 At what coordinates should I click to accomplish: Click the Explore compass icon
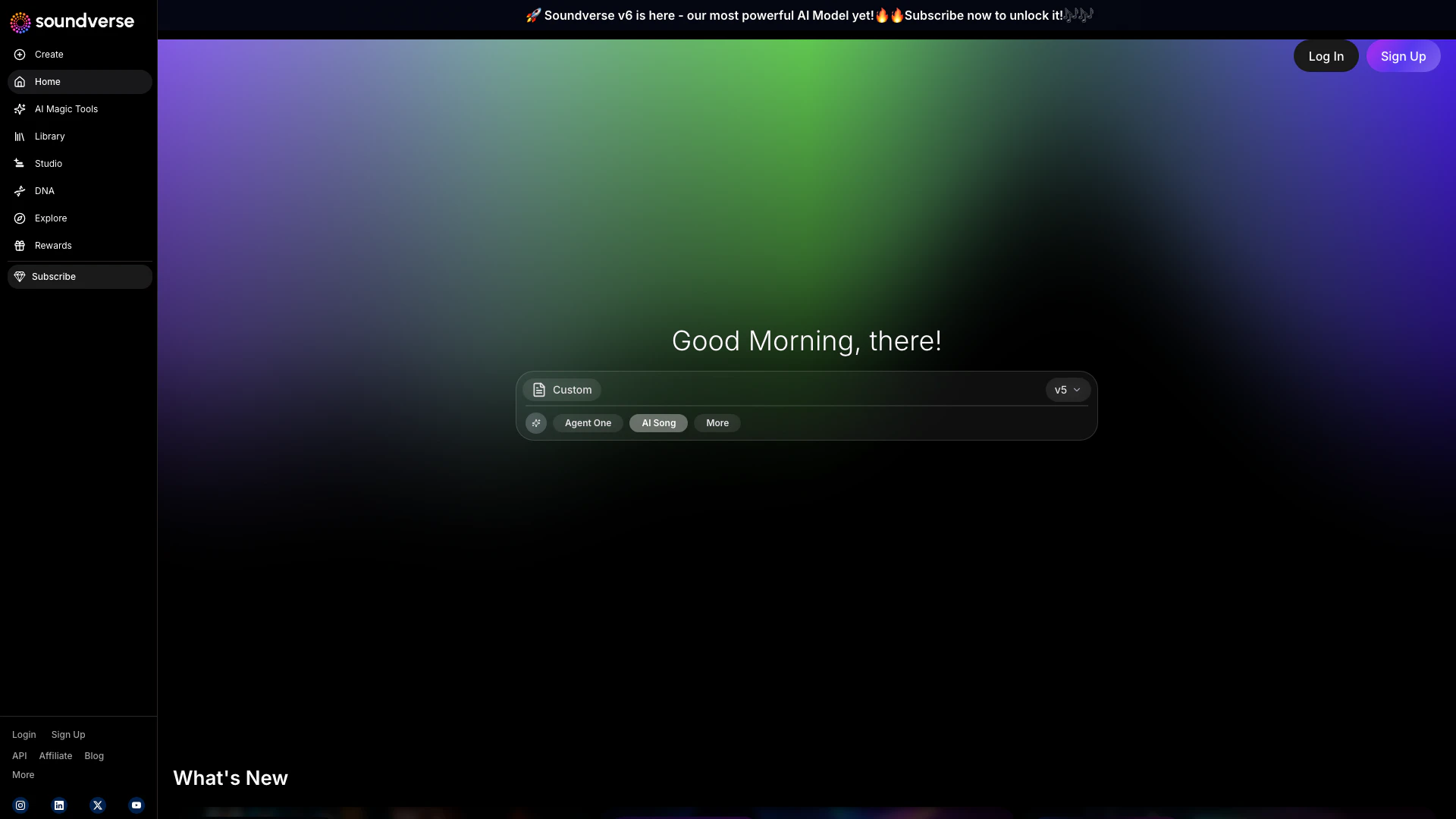(x=20, y=218)
